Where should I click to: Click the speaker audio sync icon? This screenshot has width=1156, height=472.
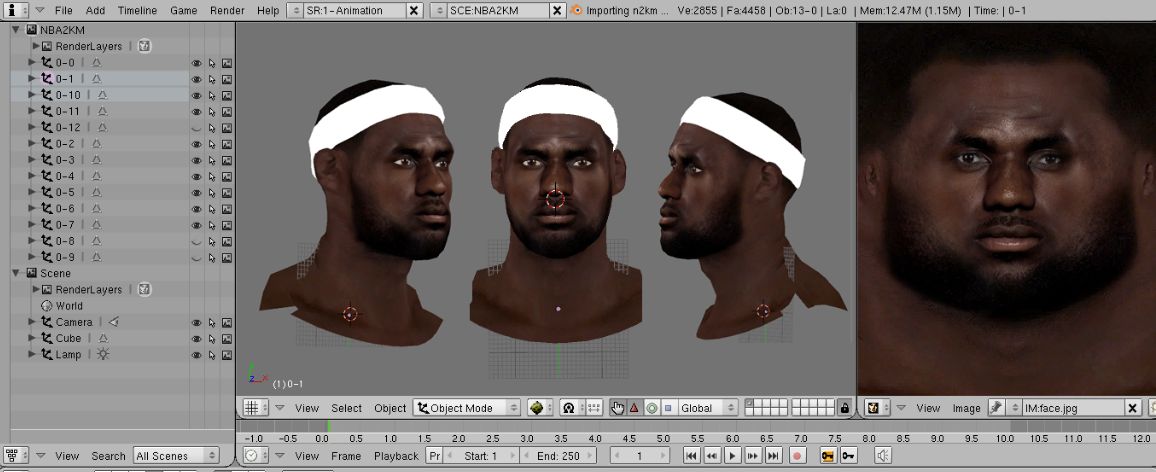tap(883, 456)
